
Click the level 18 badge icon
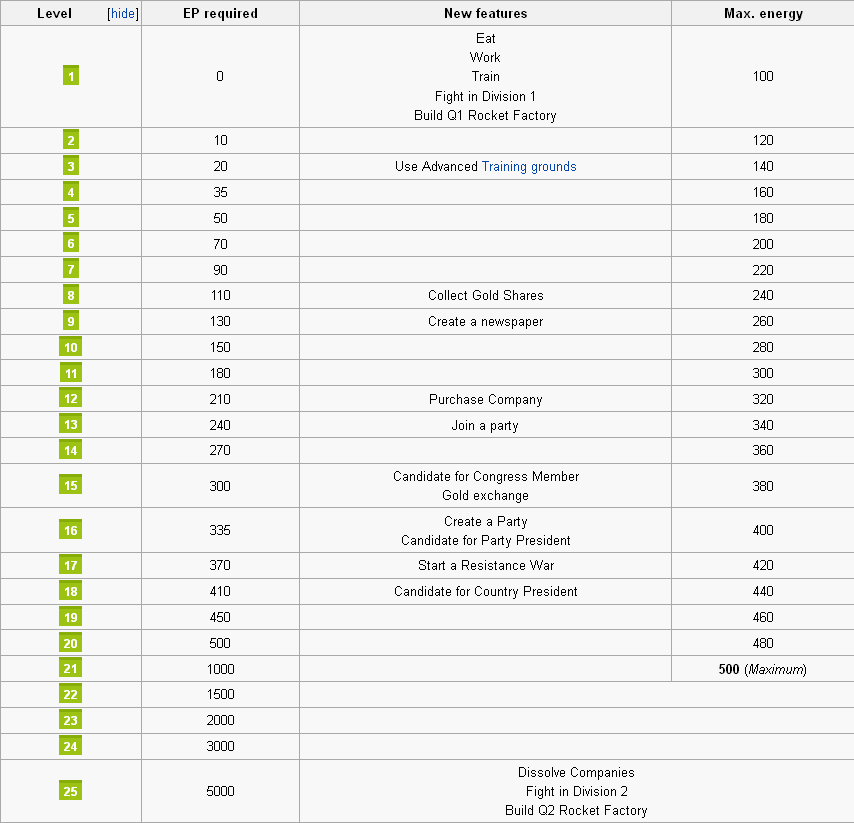71,591
